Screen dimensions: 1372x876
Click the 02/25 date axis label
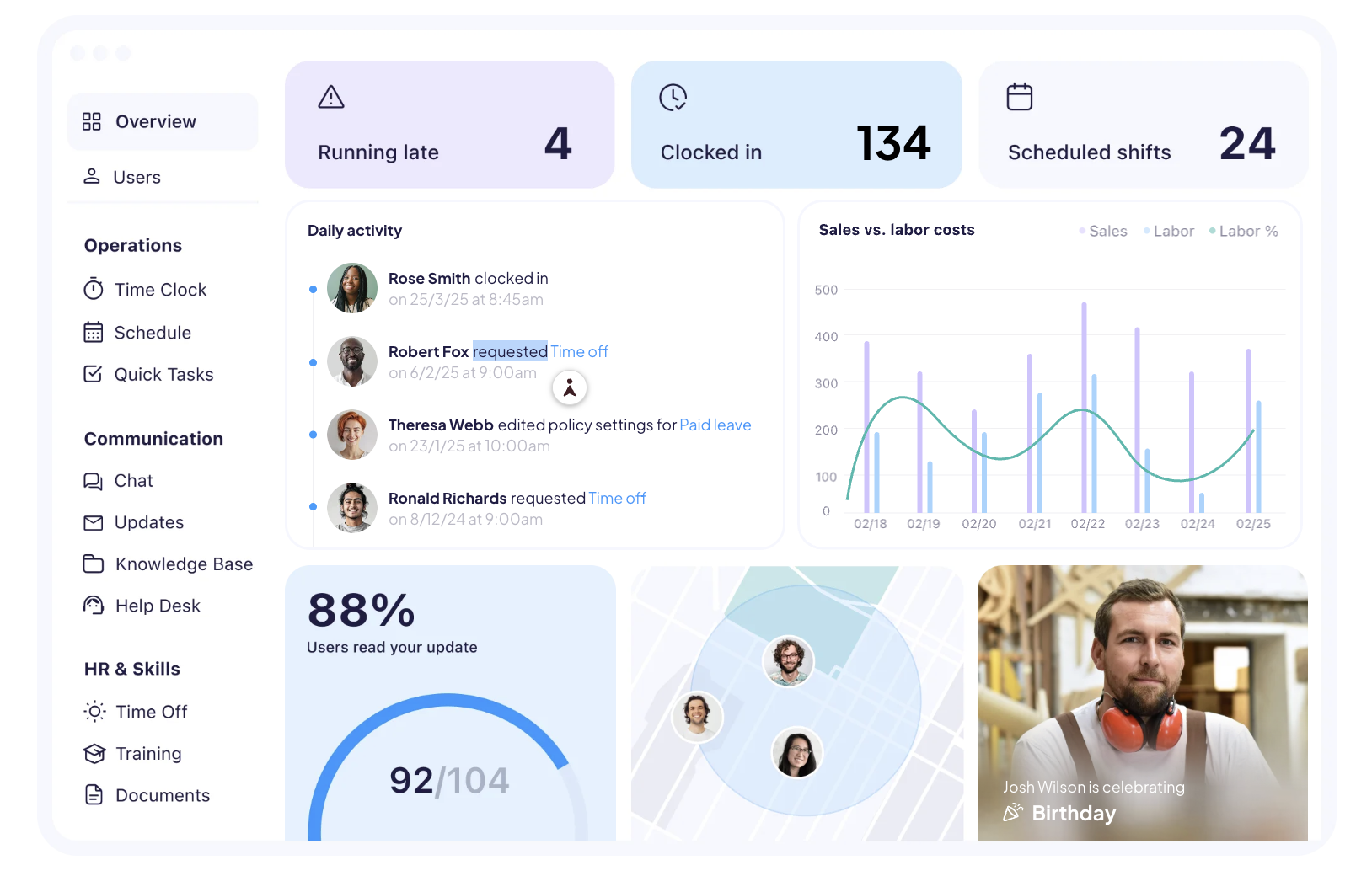pos(1253,523)
